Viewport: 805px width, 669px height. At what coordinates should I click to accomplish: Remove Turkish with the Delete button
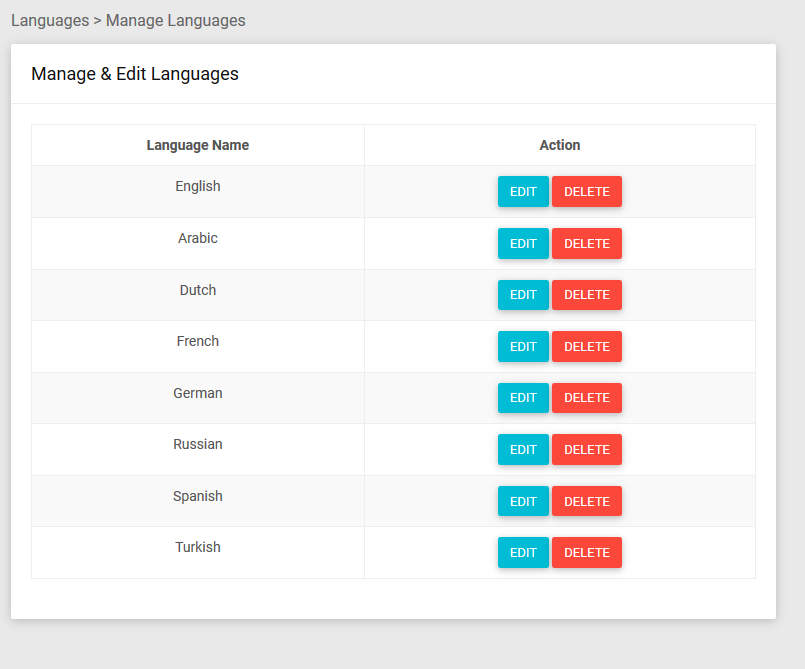pyautogui.click(x=586, y=553)
